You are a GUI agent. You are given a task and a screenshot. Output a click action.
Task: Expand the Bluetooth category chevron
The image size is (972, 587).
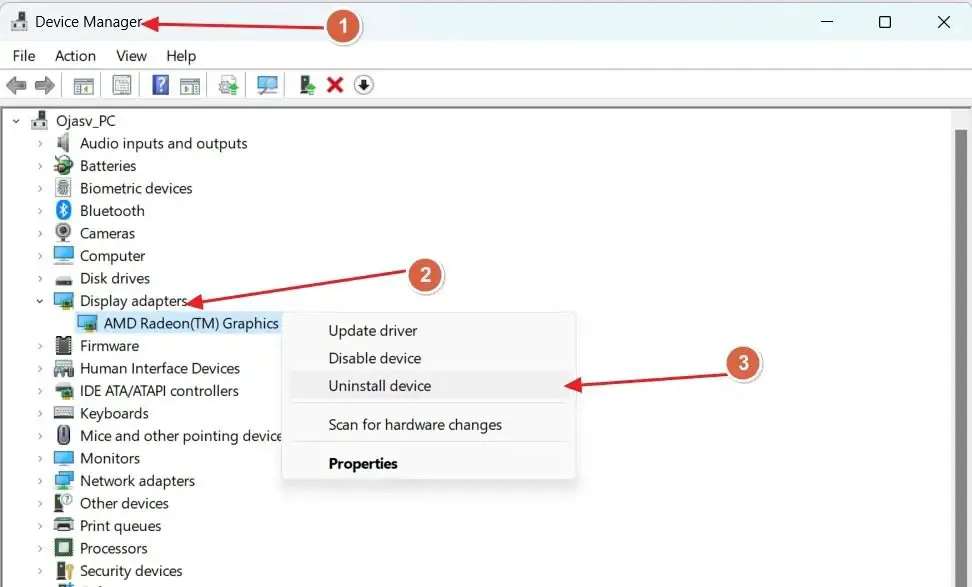click(x=40, y=211)
